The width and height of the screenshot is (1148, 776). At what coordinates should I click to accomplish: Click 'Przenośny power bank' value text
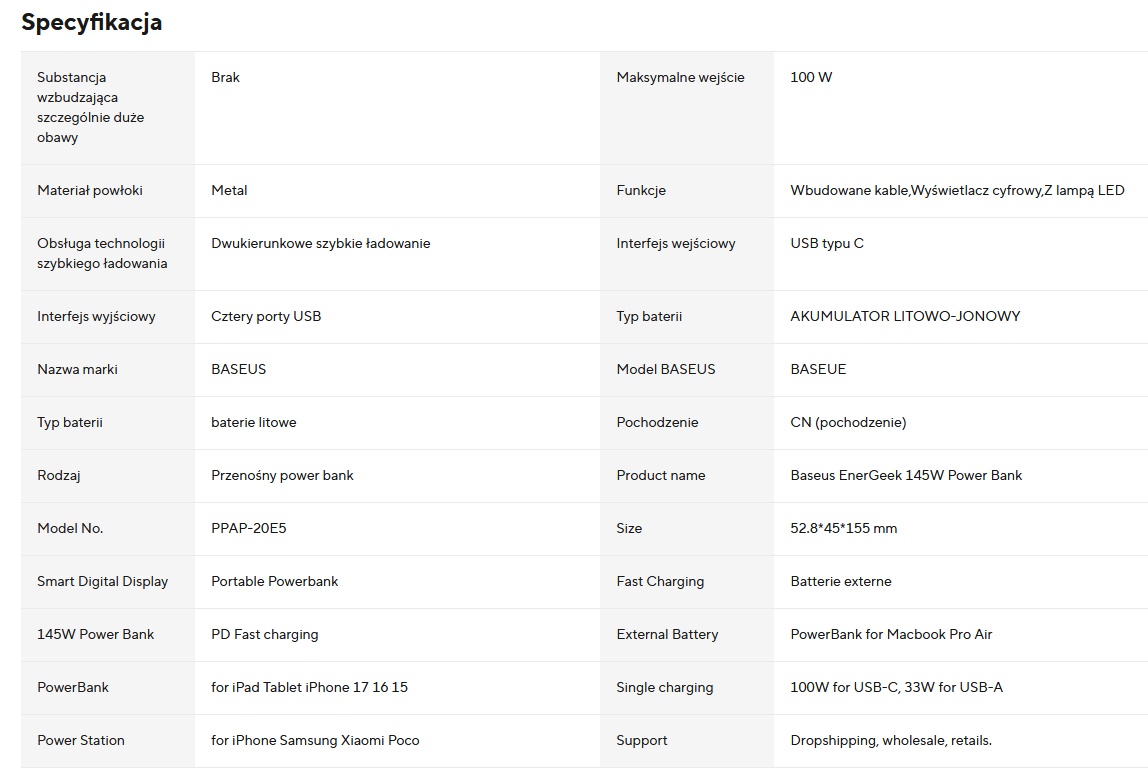pos(282,475)
